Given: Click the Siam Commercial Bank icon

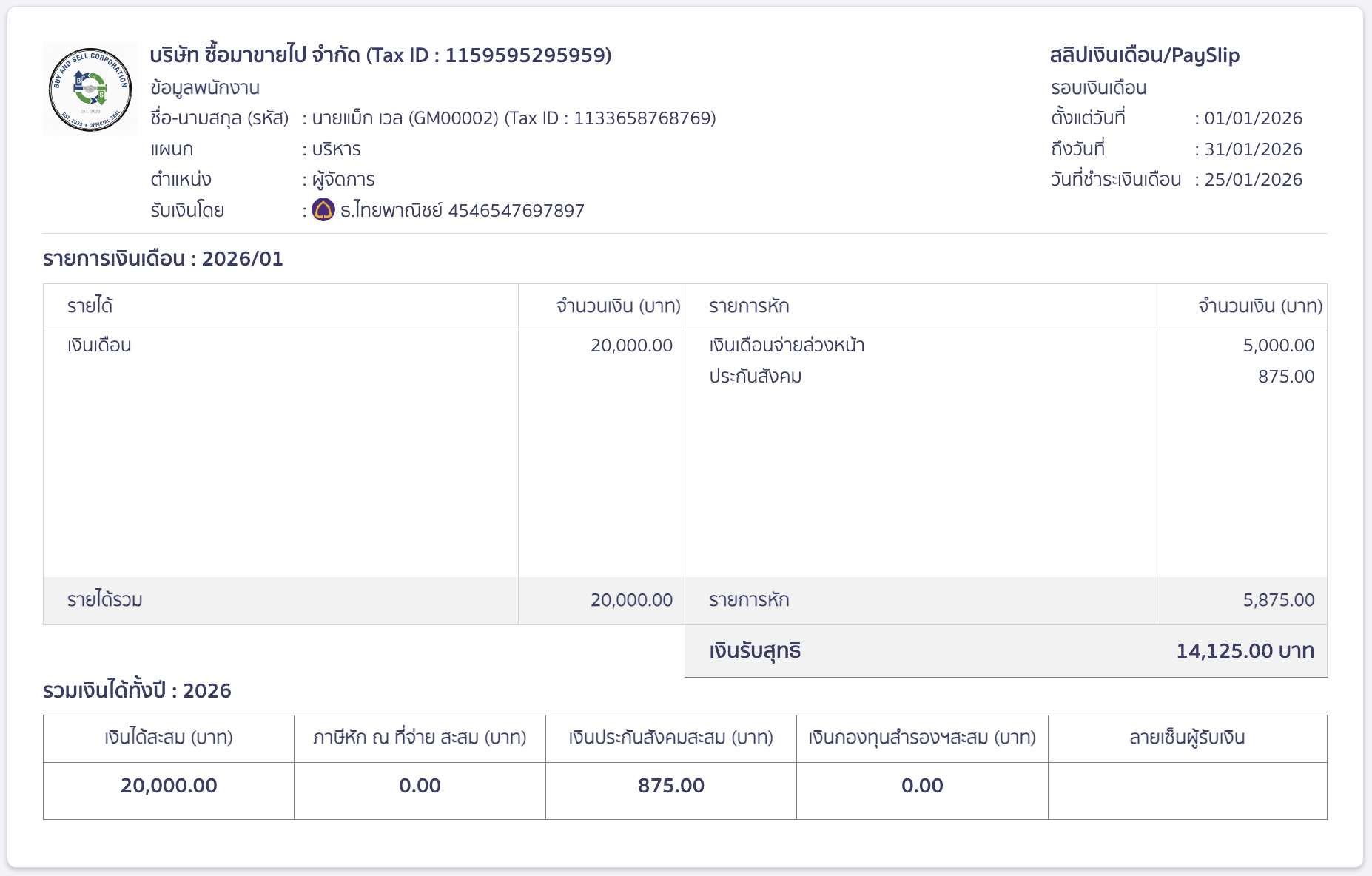Looking at the screenshot, I should [x=323, y=210].
